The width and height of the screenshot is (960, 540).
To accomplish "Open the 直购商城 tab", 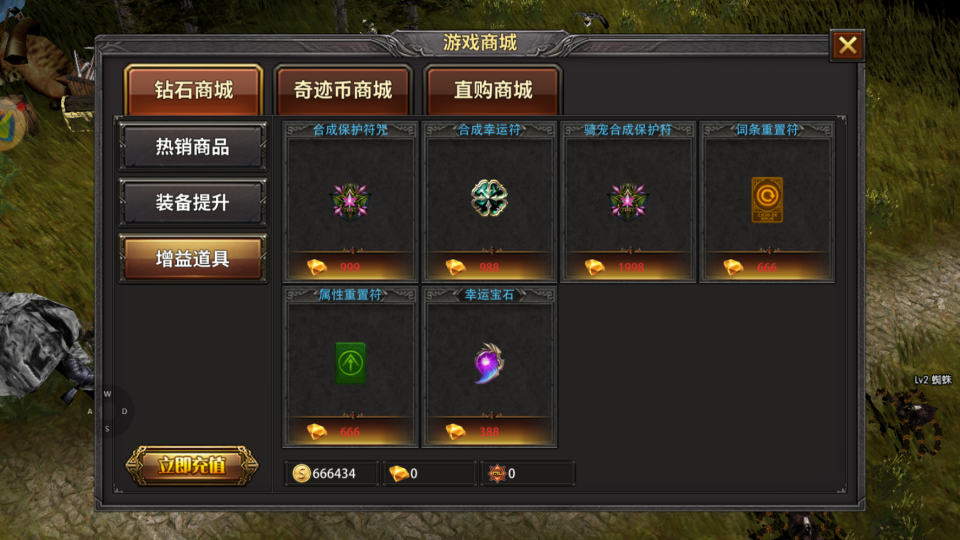I will tap(493, 91).
